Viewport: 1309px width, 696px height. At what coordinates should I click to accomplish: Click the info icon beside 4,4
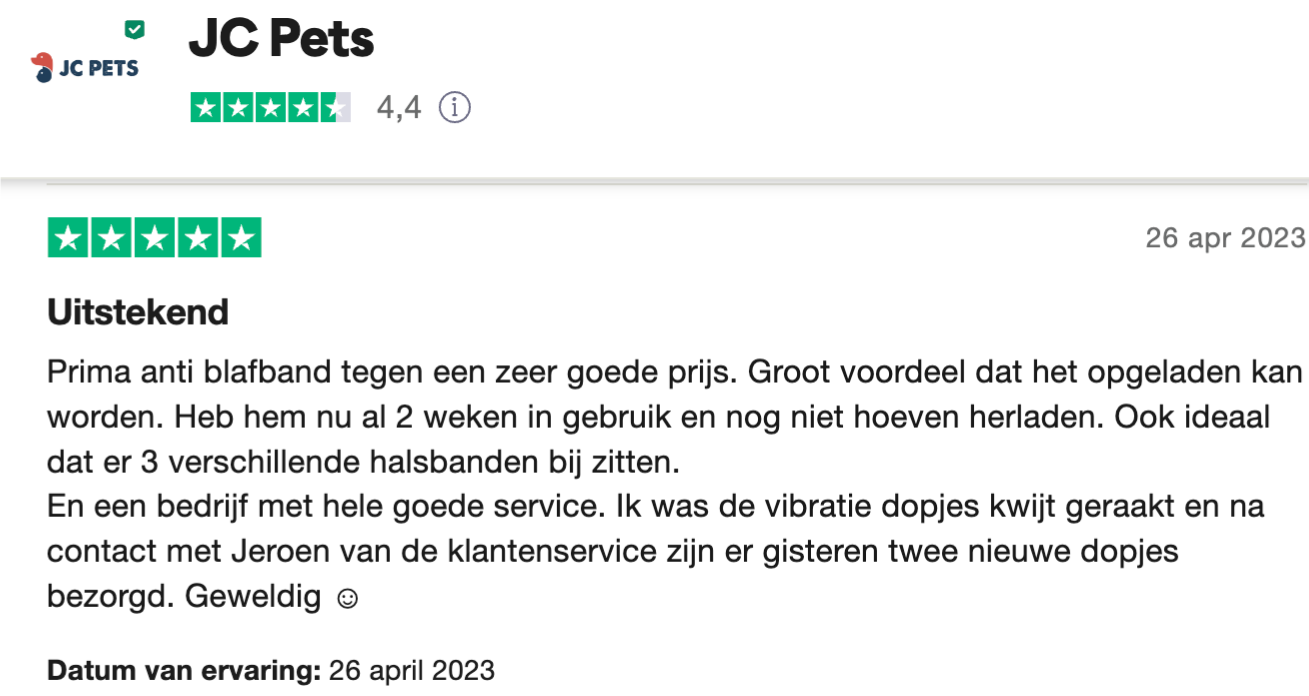[x=455, y=107]
